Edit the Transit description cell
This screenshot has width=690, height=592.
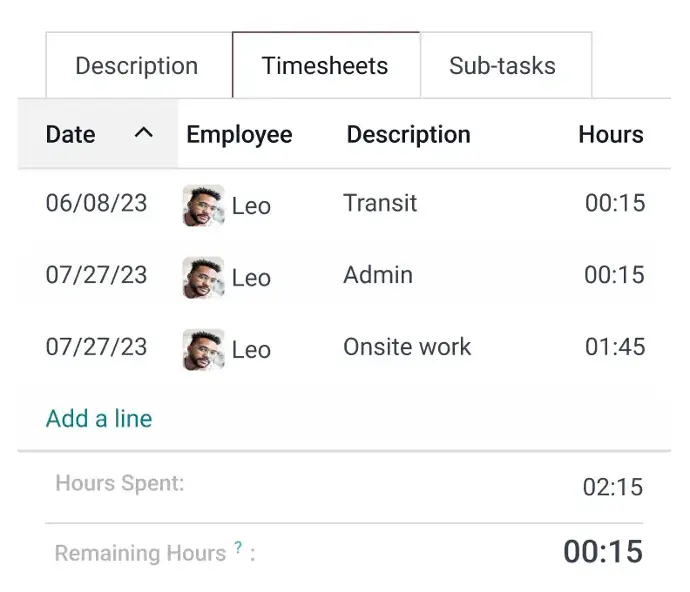click(380, 203)
